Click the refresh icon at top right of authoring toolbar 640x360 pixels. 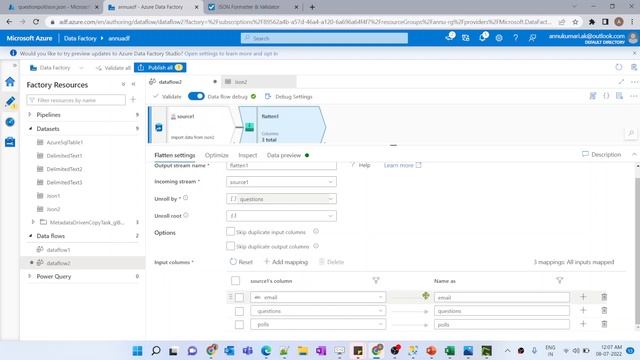tap(618, 67)
